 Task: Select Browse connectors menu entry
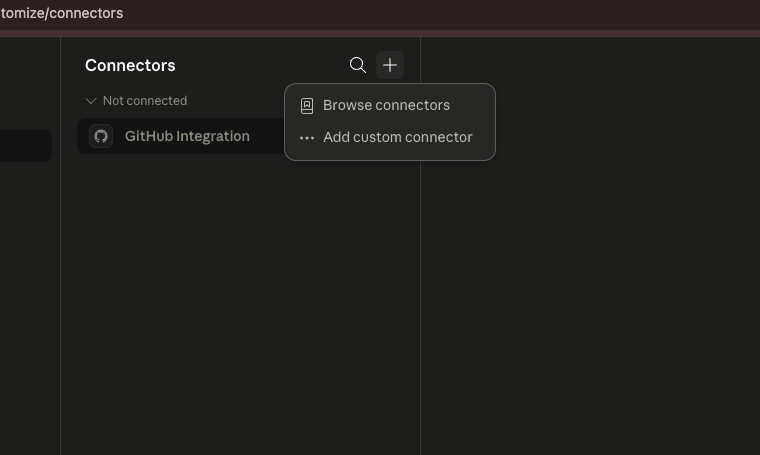390,106
